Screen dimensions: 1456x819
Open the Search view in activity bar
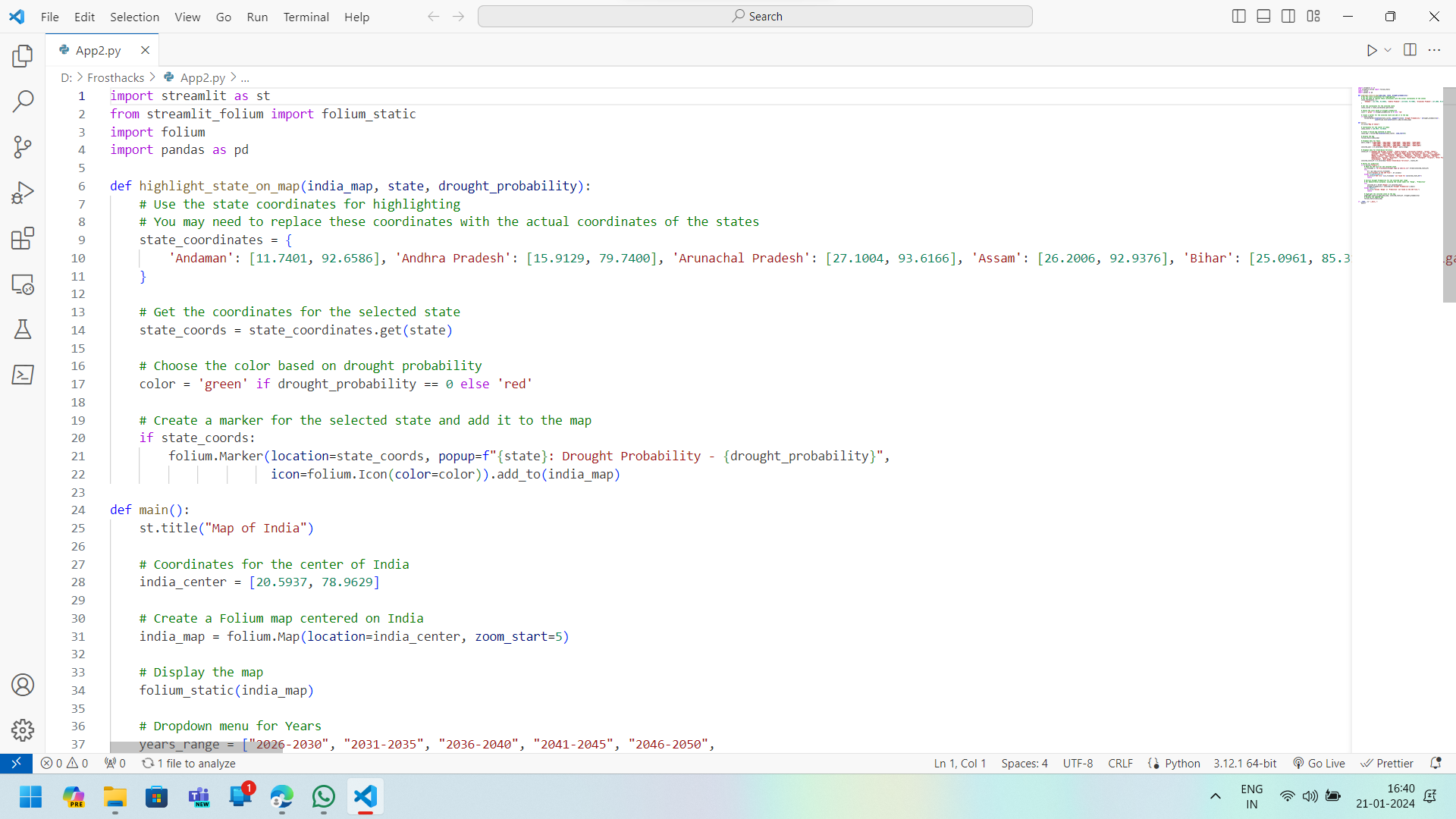[x=23, y=101]
